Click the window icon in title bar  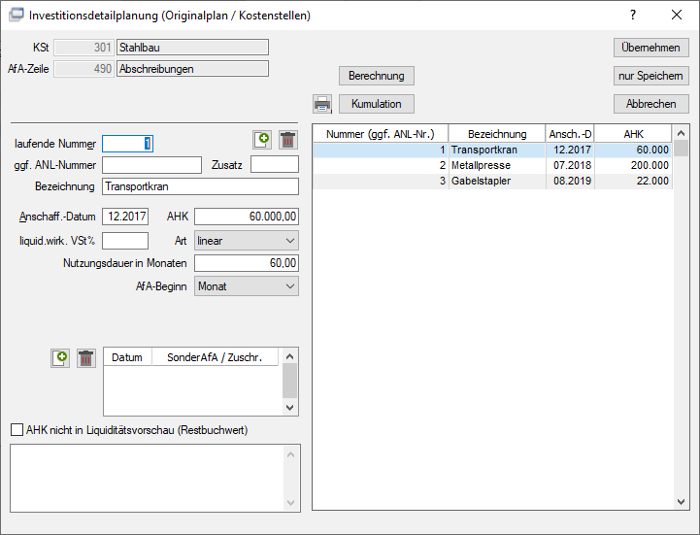pyautogui.click(x=16, y=15)
